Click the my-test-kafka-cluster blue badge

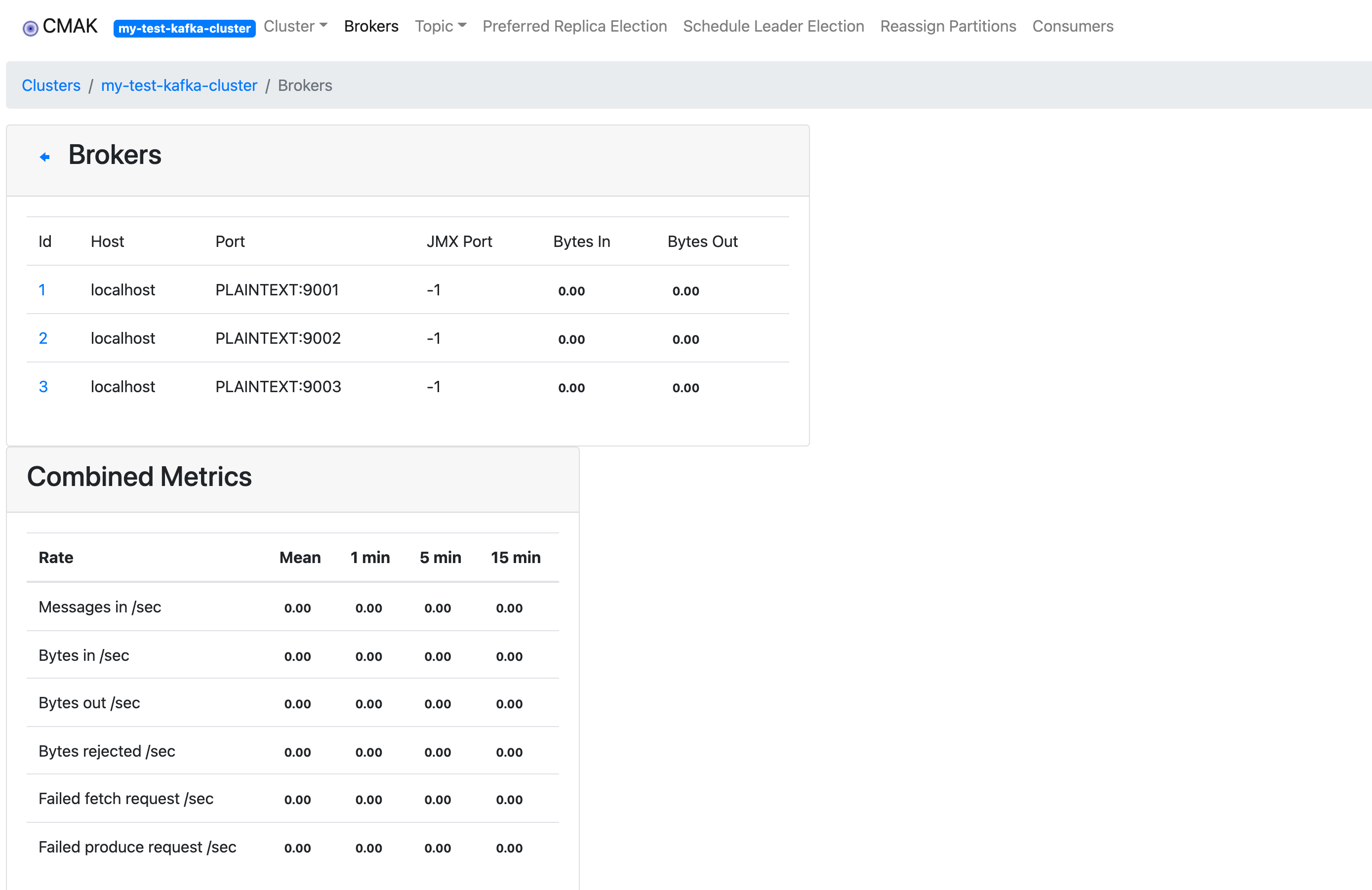pos(184,28)
